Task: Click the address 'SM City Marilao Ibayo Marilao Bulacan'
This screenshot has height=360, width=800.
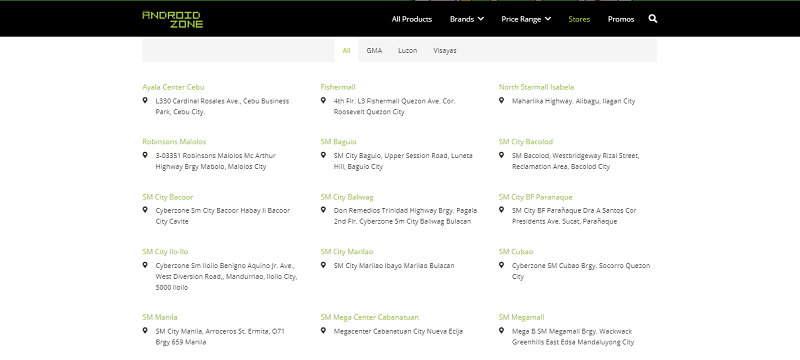Action: click(x=394, y=266)
